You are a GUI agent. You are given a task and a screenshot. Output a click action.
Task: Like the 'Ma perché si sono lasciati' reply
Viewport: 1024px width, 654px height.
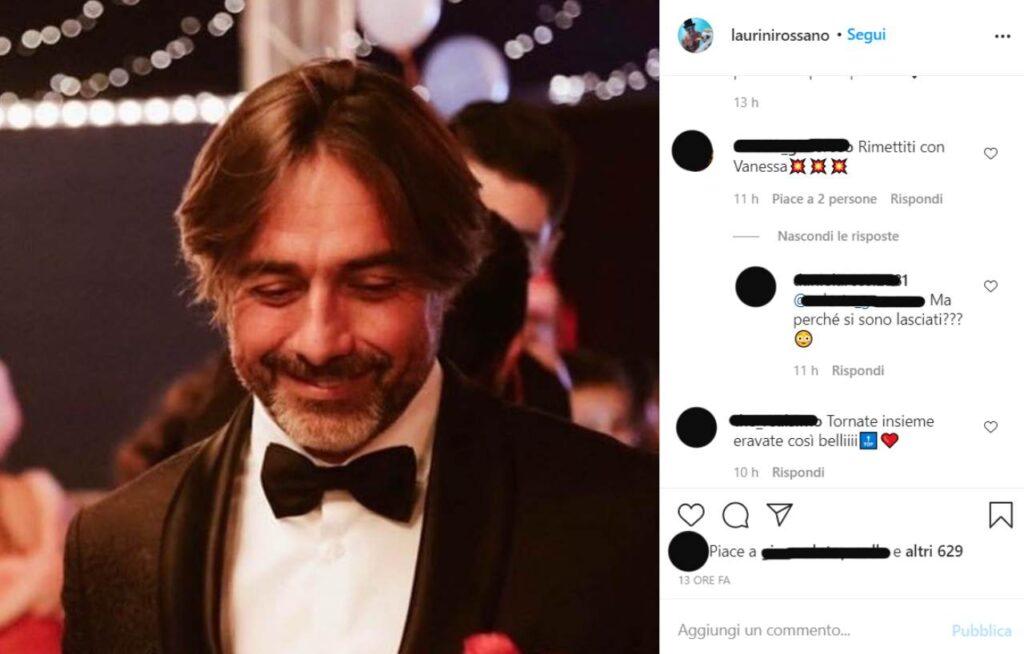(x=991, y=286)
